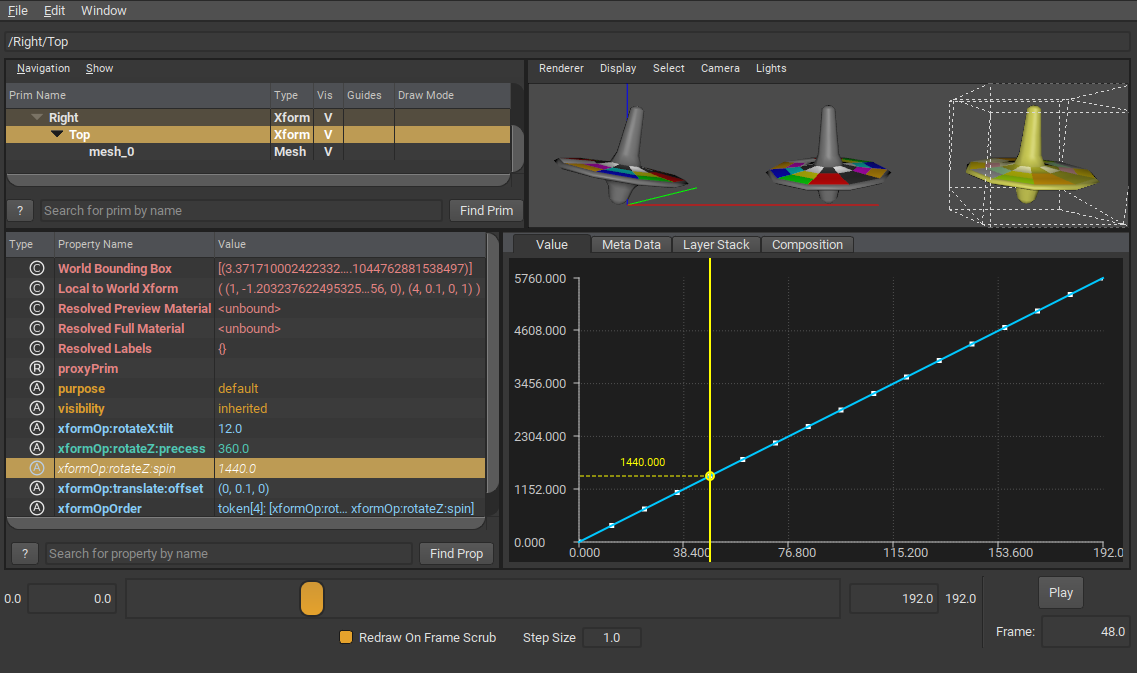Collapse the Top prim tree node
Screen dimensions: 1137x673
coord(57,135)
